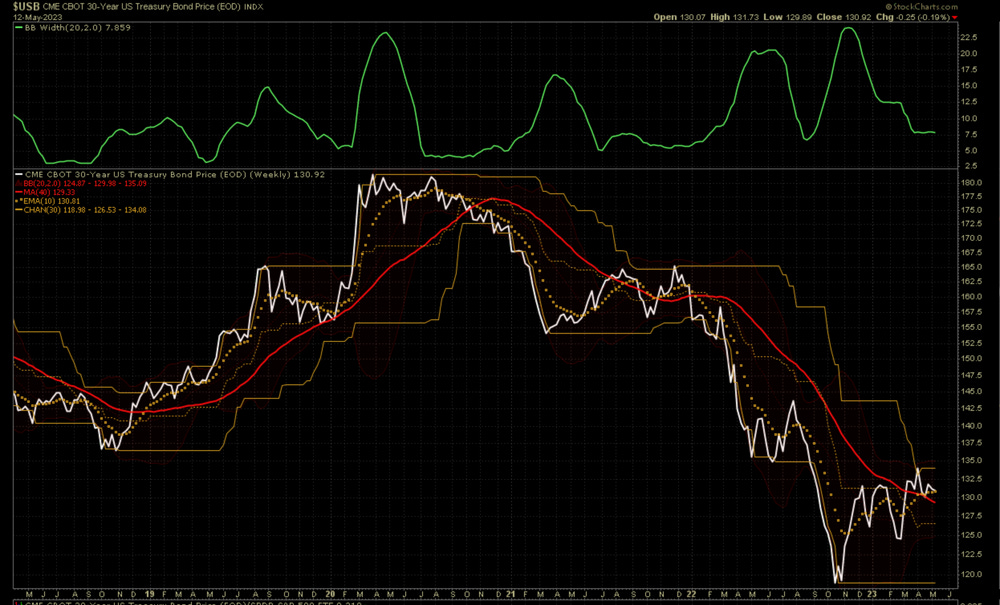1000x605 pixels.
Task: Click the year 20 on time axis
Action: coord(330,594)
